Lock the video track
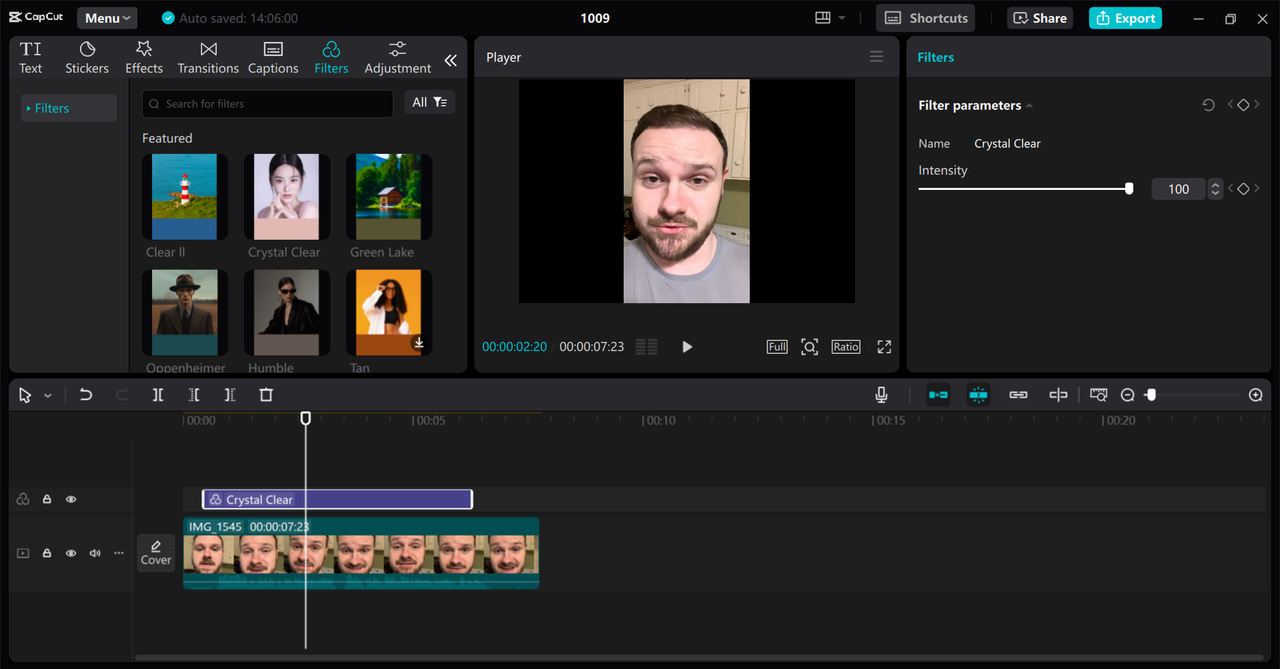This screenshot has height=669, width=1280. click(x=46, y=553)
